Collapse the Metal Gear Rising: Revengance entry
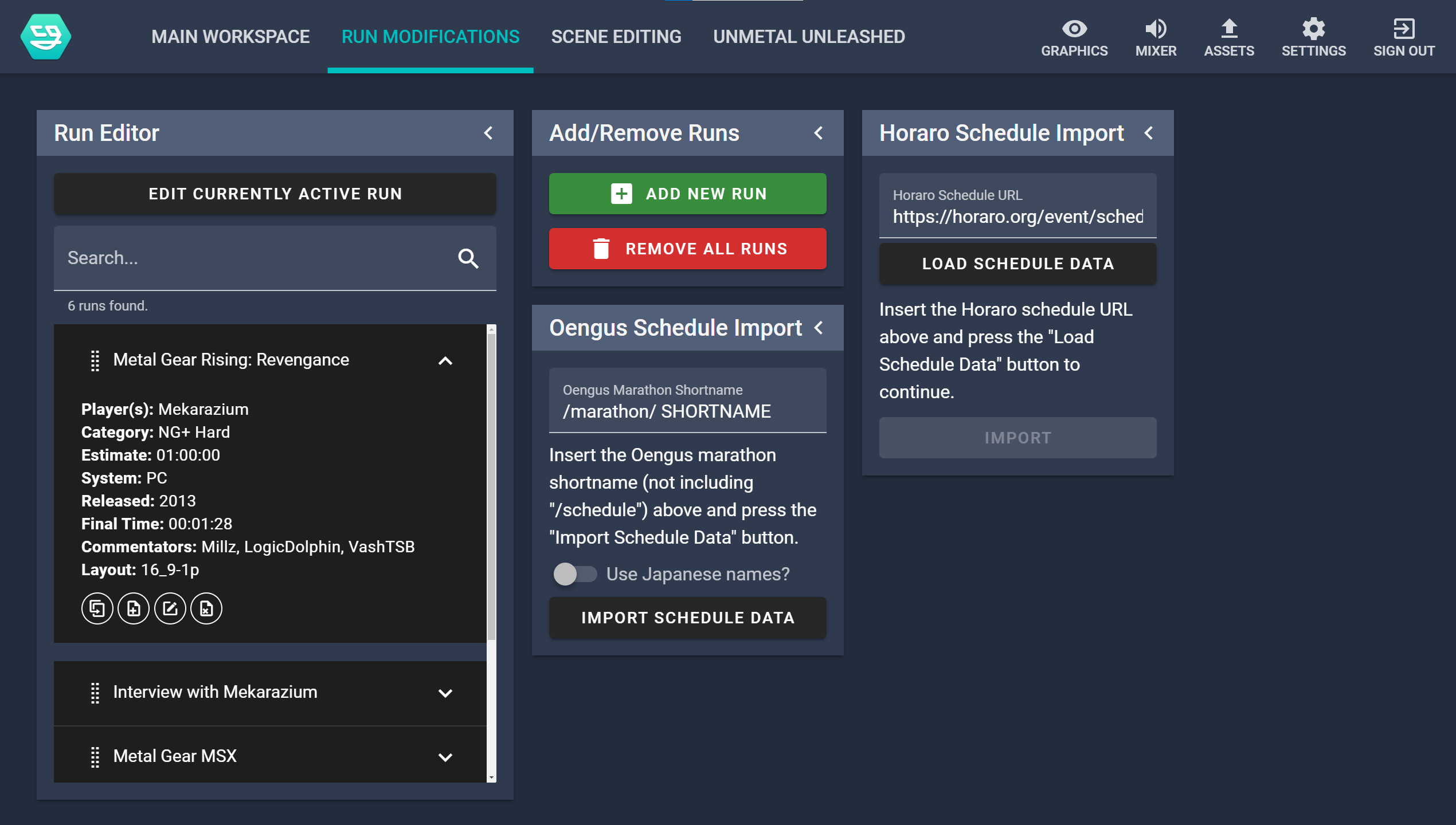The height and width of the screenshot is (825, 1456). click(445, 360)
